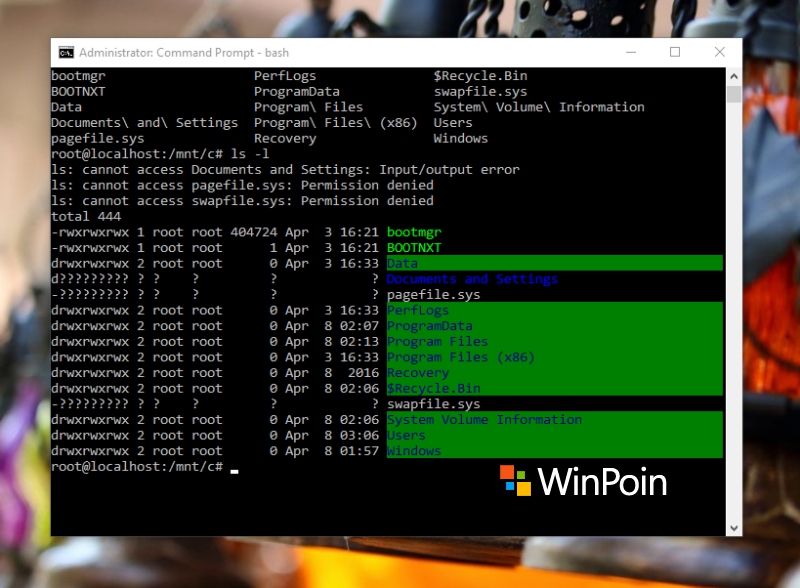This screenshot has height=588, width=800.
Task: Click the size '404724' of bootmgr
Action: pyautogui.click(x=254, y=232)
